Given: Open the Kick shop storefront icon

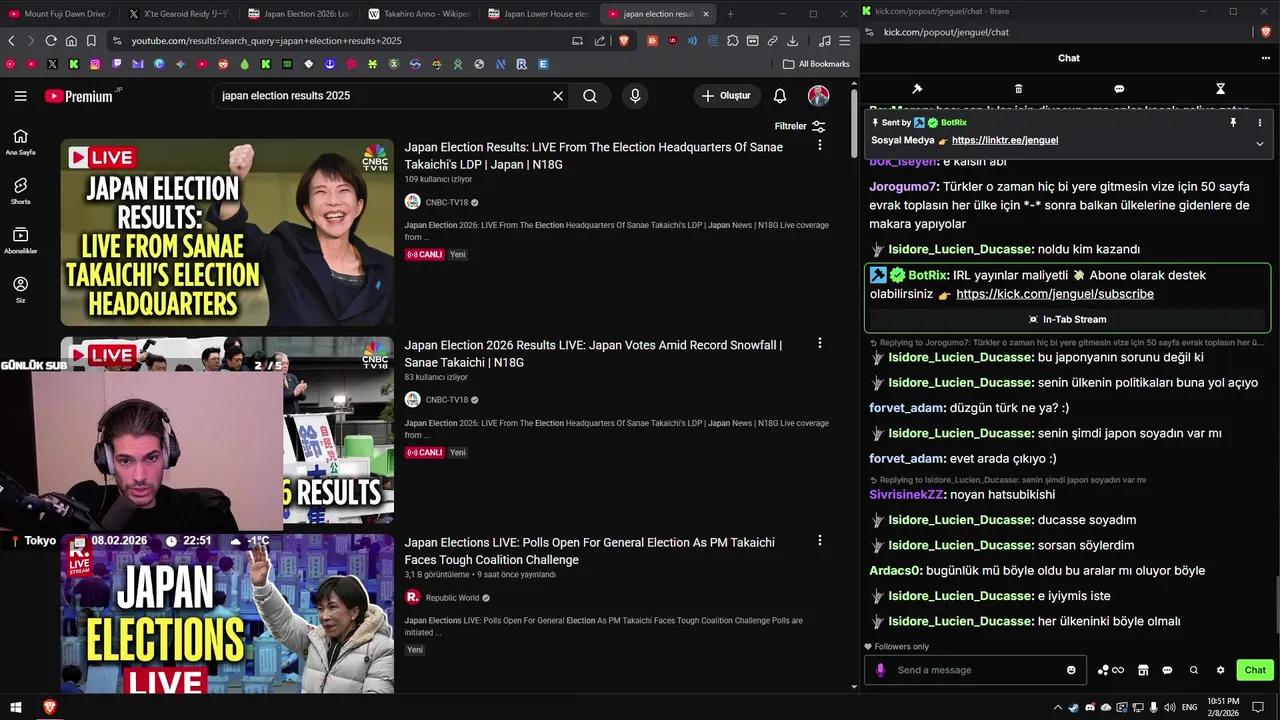Looking at the screenshot, I should pos(1143,670).
